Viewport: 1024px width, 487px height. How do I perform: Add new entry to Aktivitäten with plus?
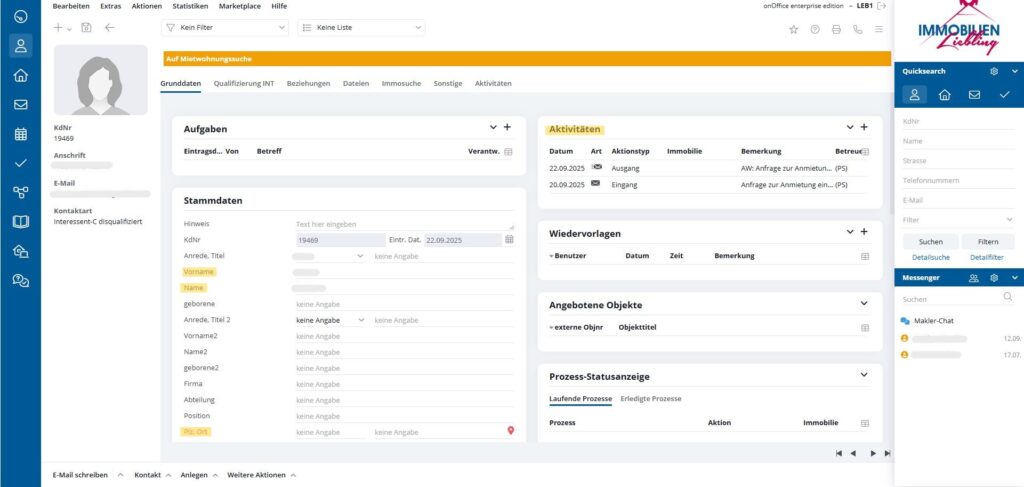[x=864, y=128]
